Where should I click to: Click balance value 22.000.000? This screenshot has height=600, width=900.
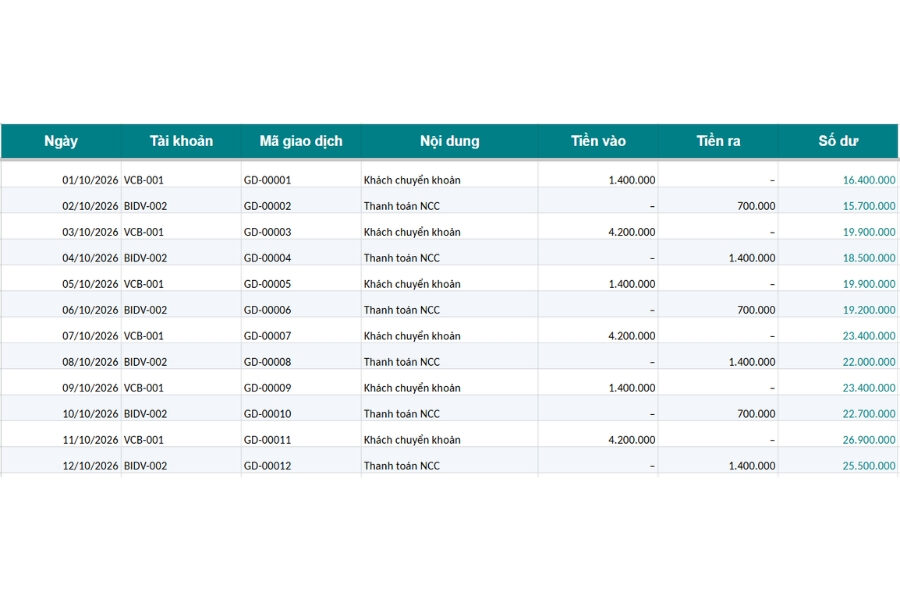point(868,362)
